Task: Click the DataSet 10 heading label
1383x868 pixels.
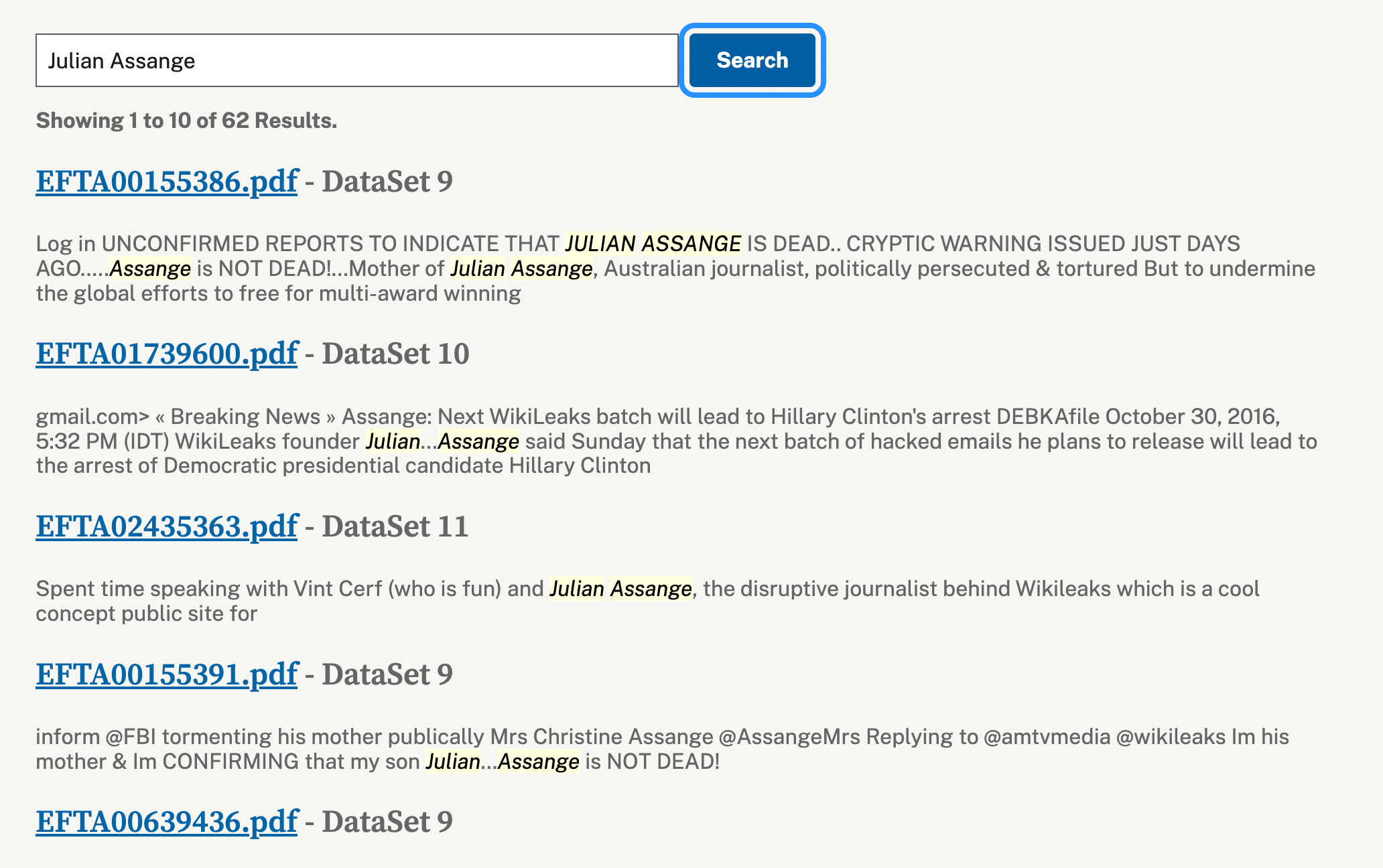Action: pos(395,354)
